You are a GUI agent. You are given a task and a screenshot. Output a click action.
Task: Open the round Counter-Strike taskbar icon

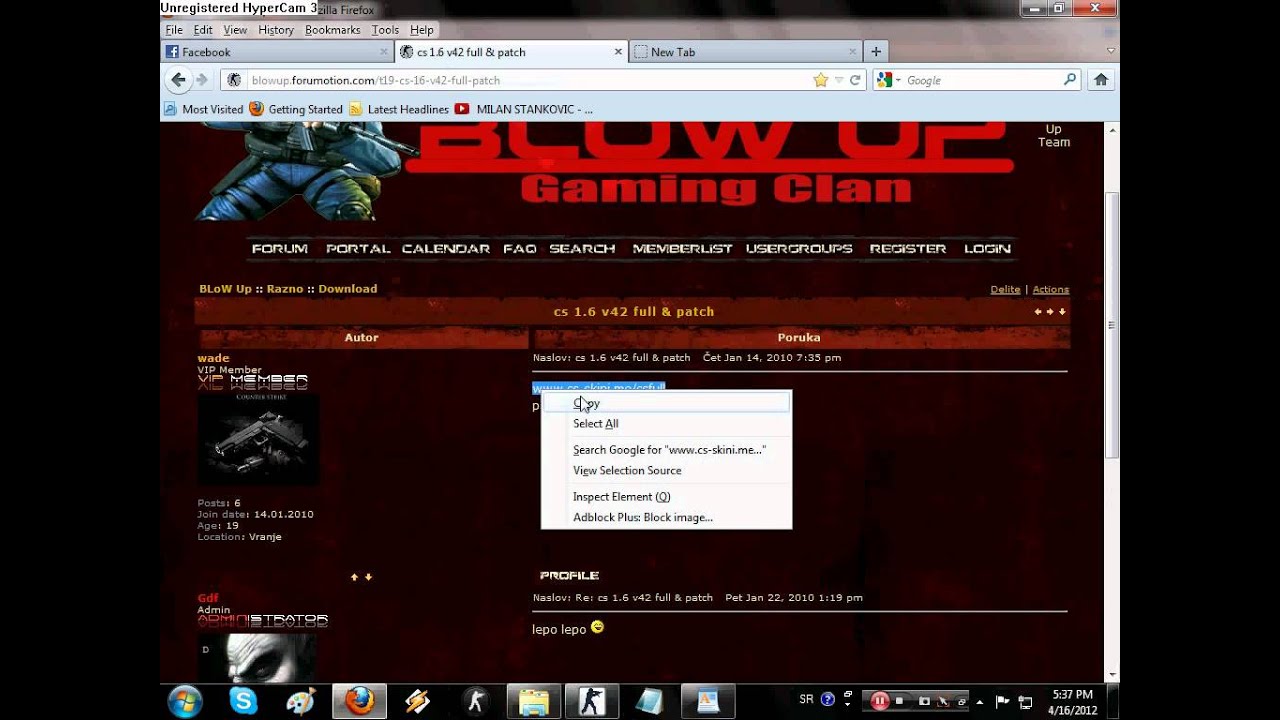click(x=475, y=701)
